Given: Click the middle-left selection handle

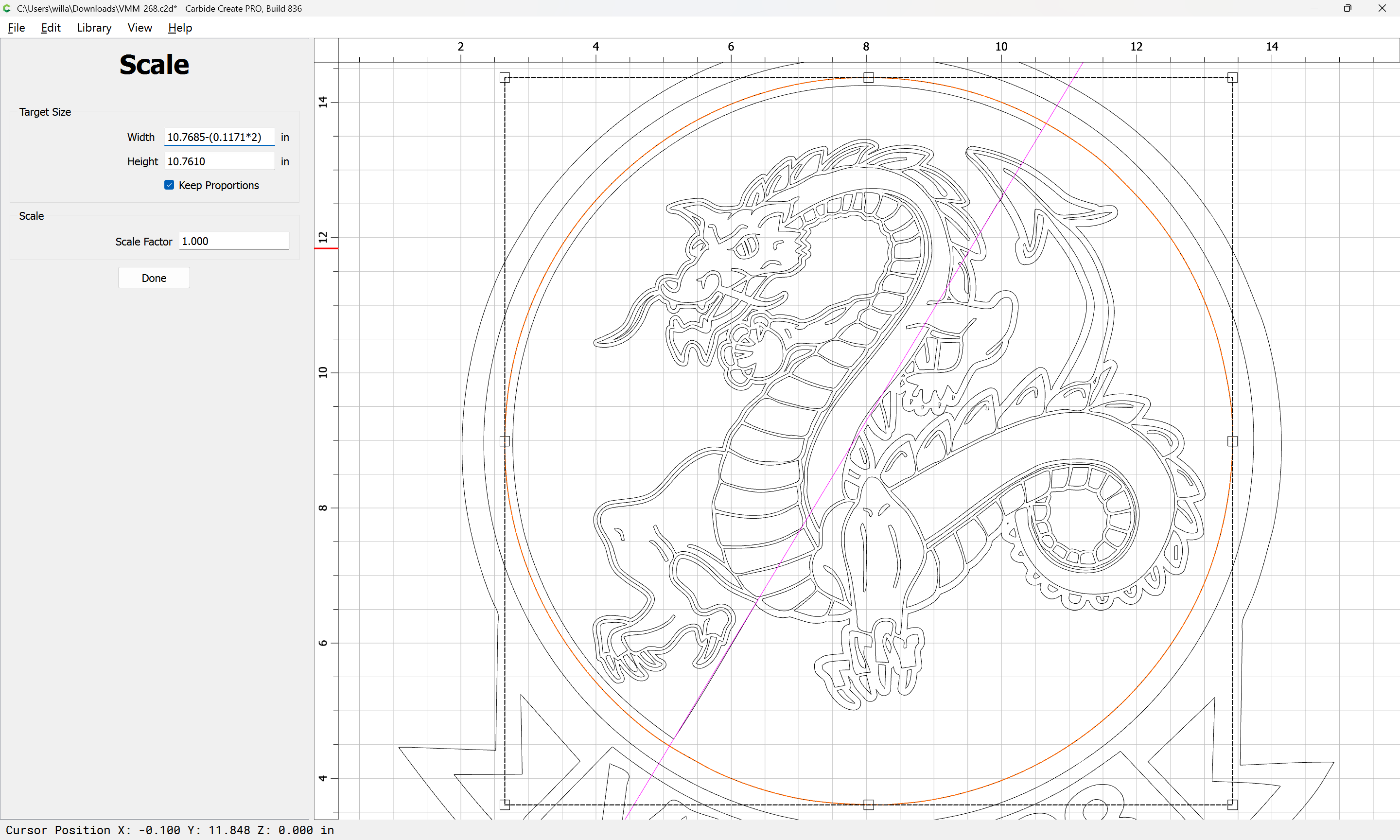Looking at the screenshot, I should pos(505,441).
